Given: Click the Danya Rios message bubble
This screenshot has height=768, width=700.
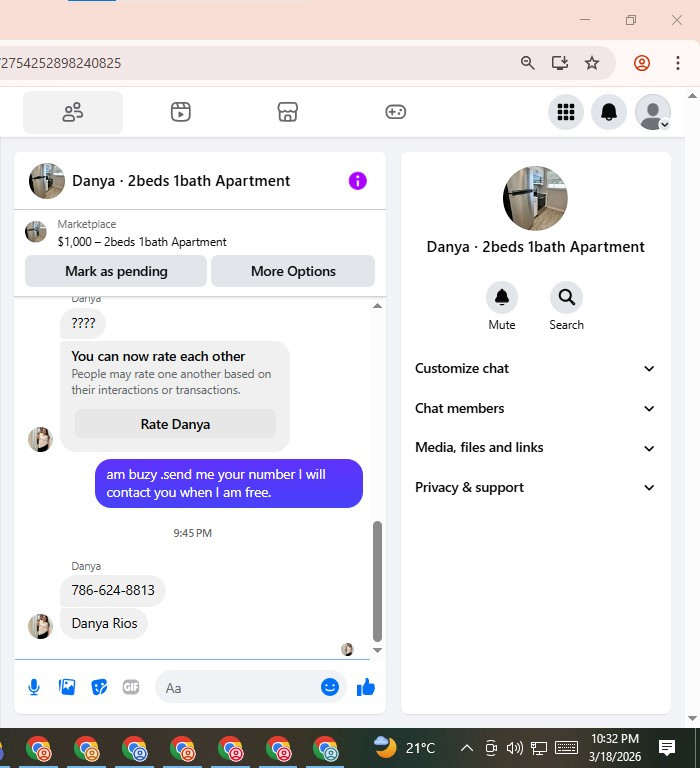Looking at the screenshot, I should pyautogui.click(x=104, y=623).
